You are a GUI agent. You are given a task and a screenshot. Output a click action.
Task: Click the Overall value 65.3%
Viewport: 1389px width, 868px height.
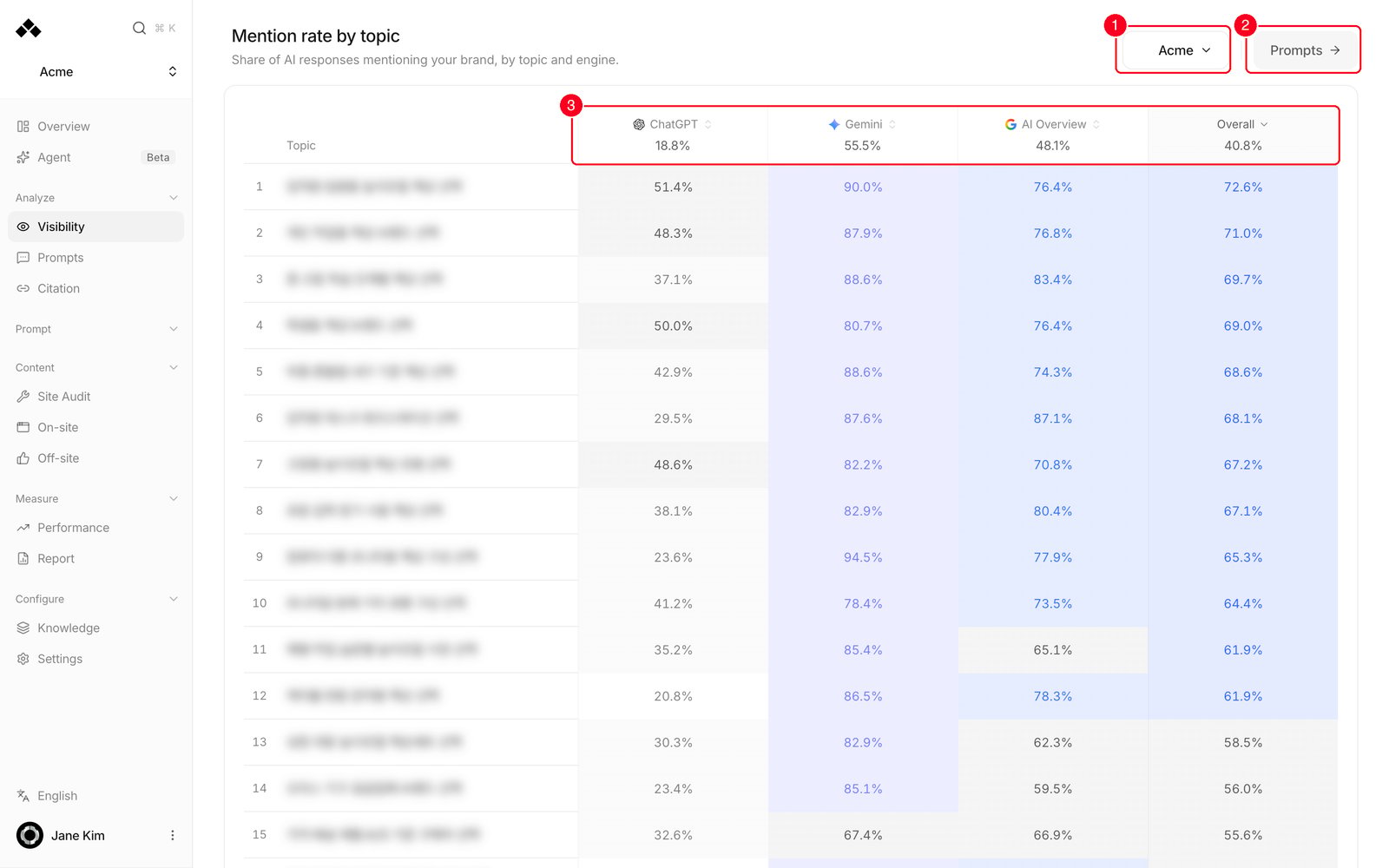click(x=1243, y=557)
